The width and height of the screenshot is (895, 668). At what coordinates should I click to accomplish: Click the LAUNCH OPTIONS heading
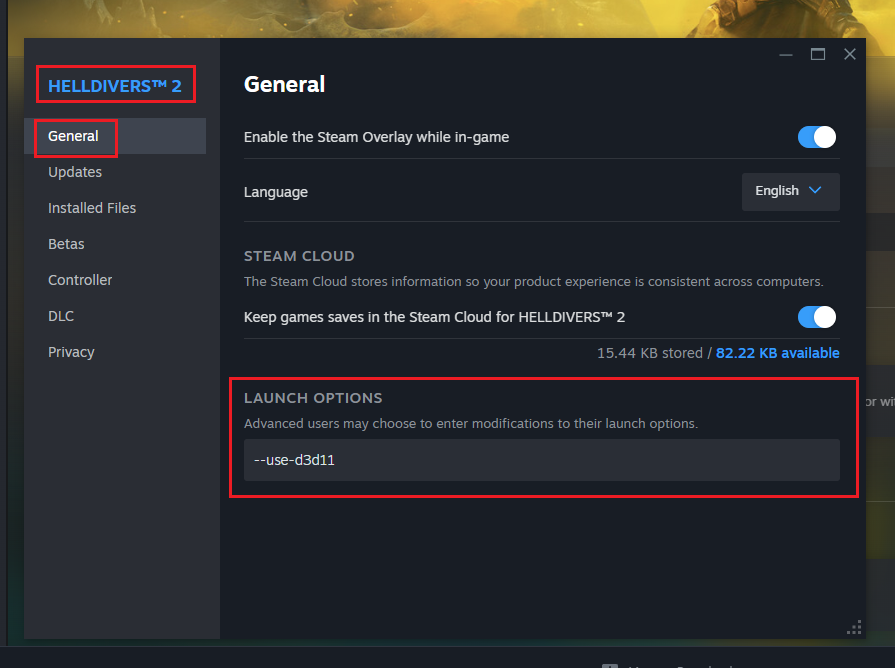coord(313,398)
